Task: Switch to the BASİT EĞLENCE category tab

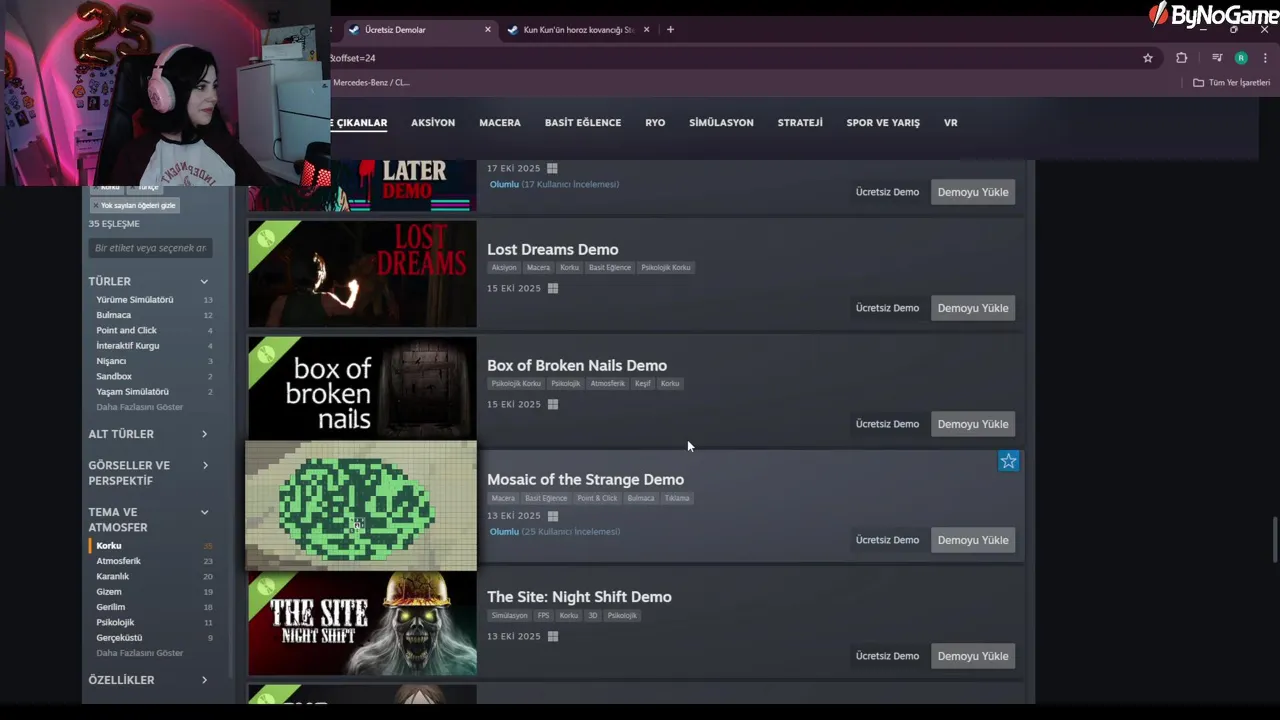Action: tap(583, 123)
